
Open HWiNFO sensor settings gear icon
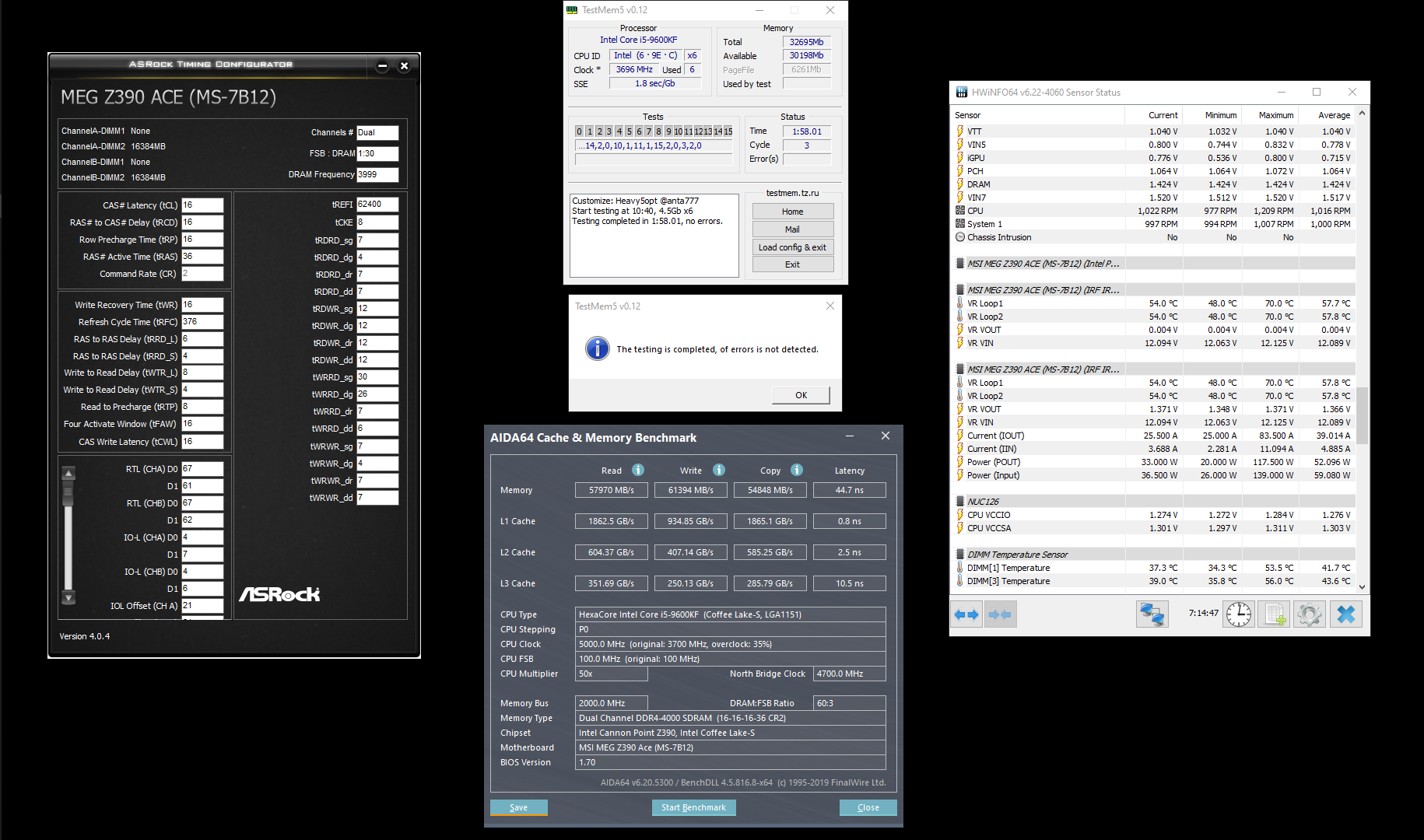pos(1310,614)
